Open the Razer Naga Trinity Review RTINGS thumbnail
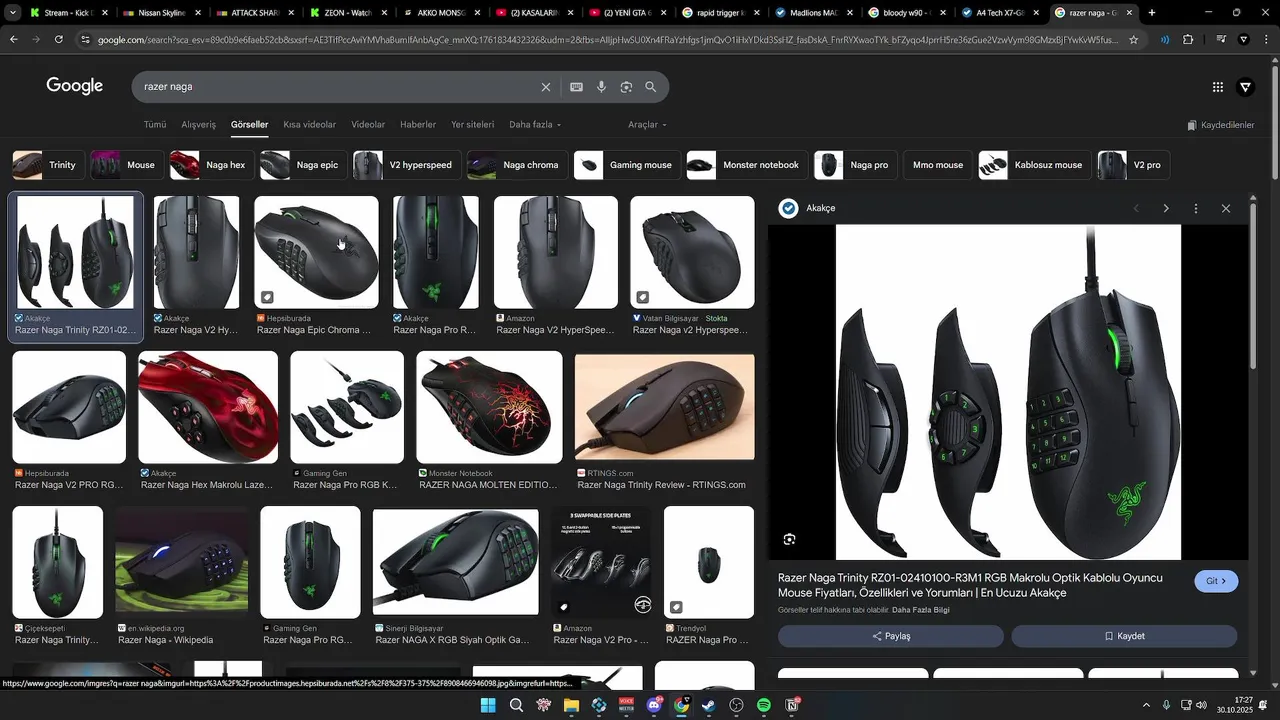The image size is (1280, 720). click(664, 407)
